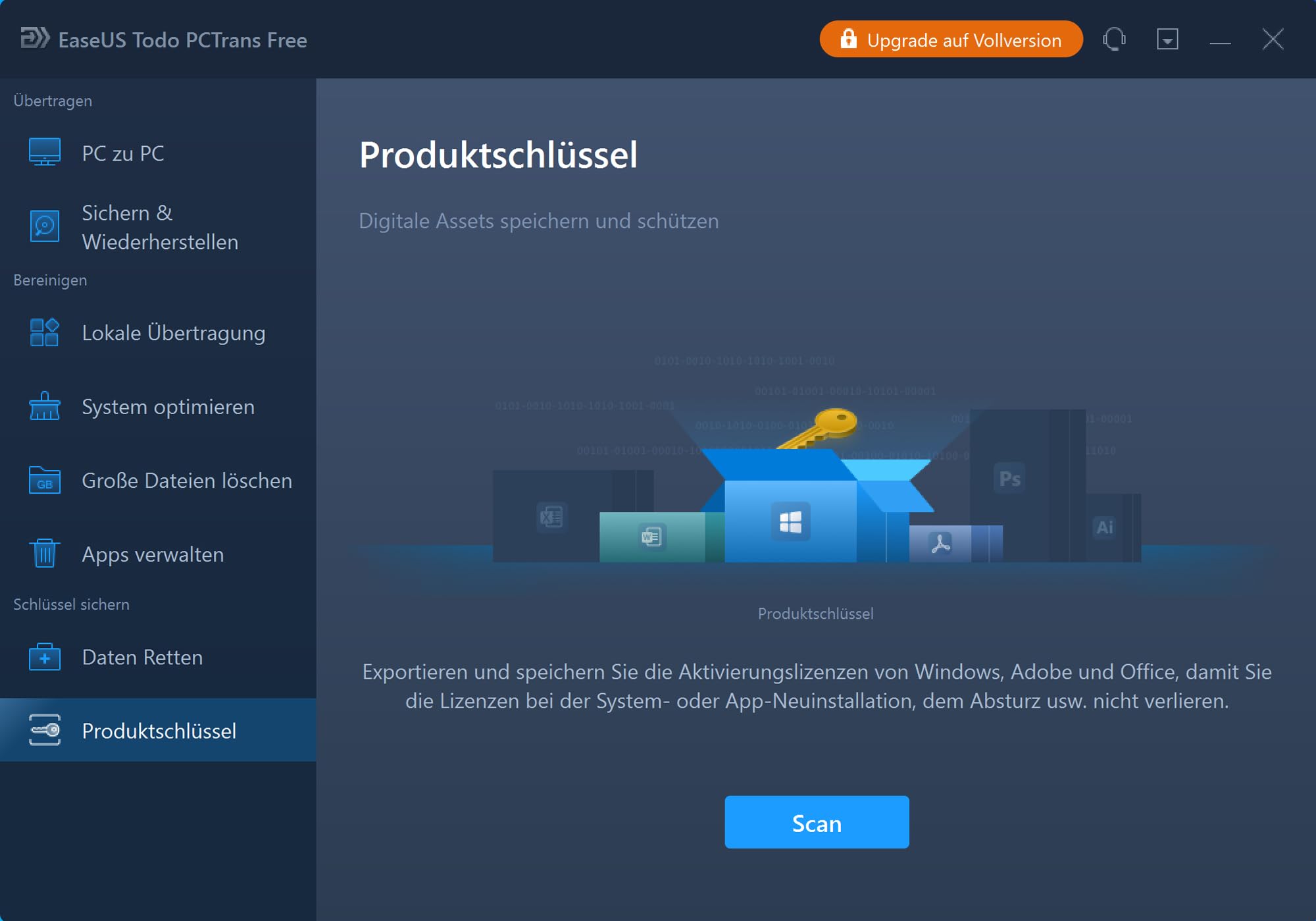Click lock icon on the upgrade button
Screen dimensions: 1316x921
[848, 39]
